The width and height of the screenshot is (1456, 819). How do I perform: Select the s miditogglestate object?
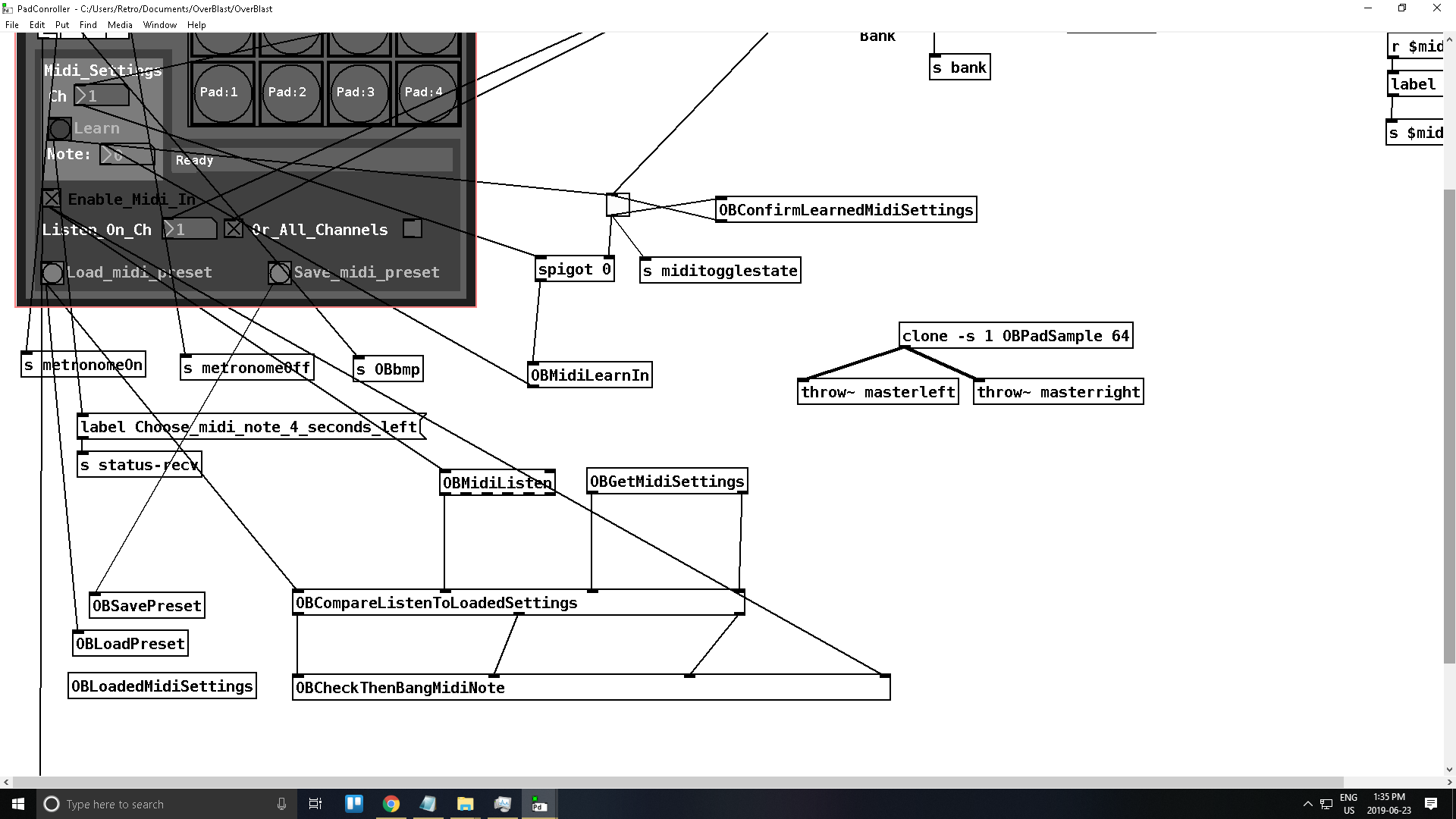tap(720, 271)
